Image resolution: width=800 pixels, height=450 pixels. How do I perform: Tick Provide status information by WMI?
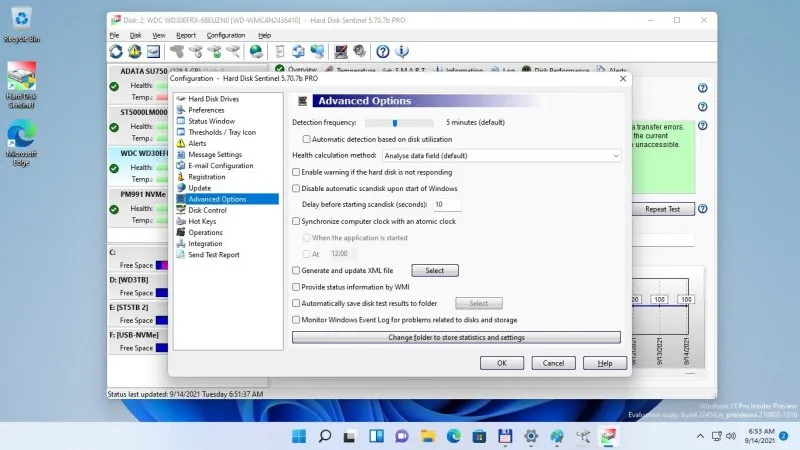(296, 286)
